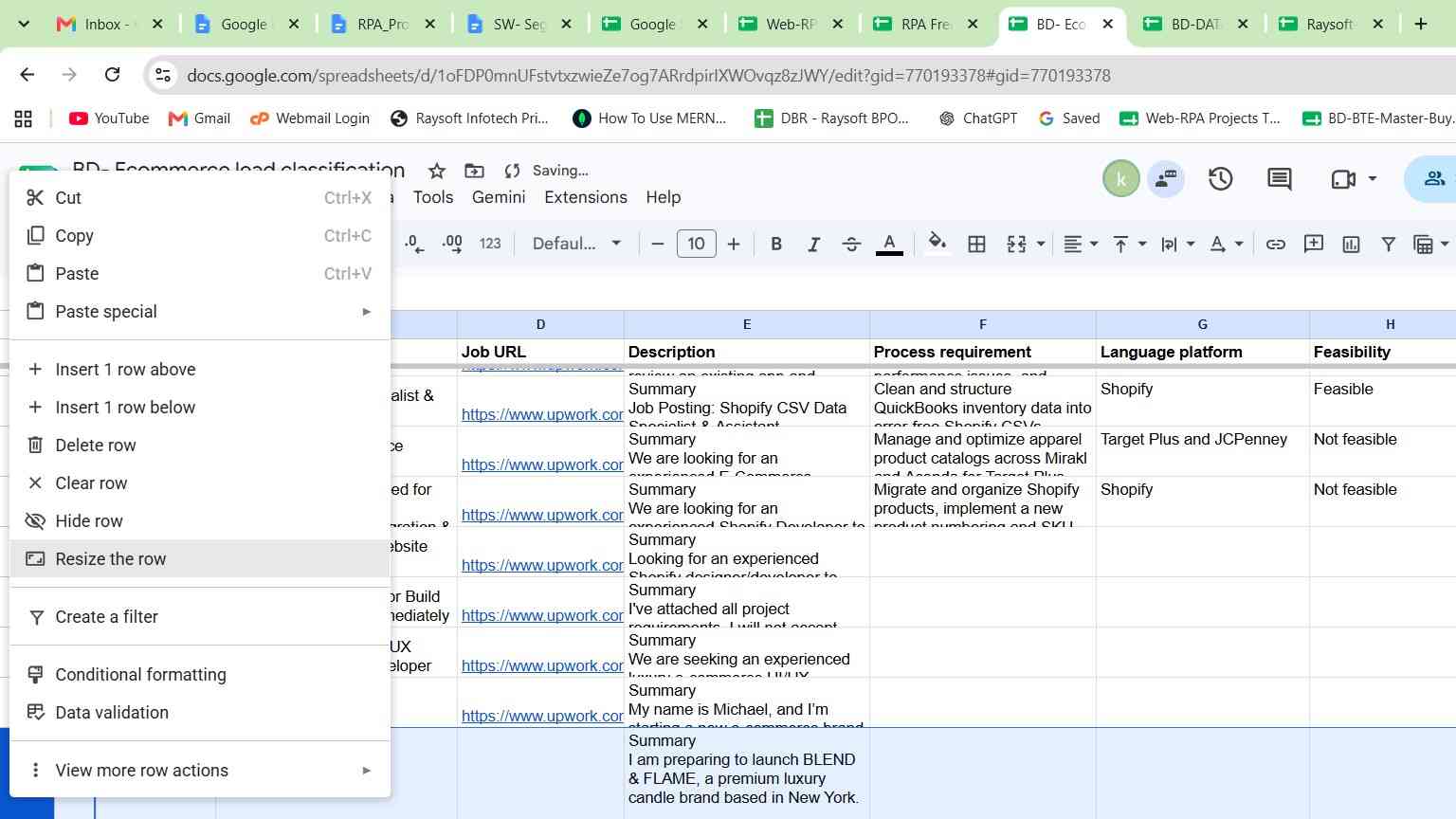Select Delete row from context menu
Viewport: 1456px width, 819px height.
[200, 445]
